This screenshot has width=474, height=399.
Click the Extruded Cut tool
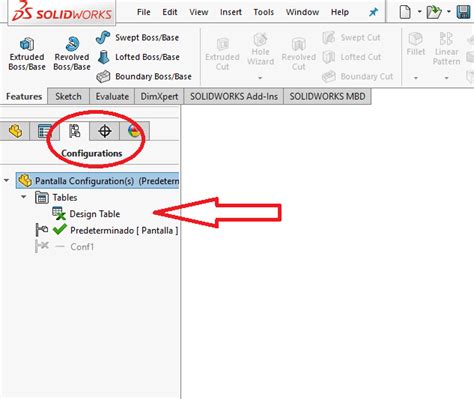point(222,54)
